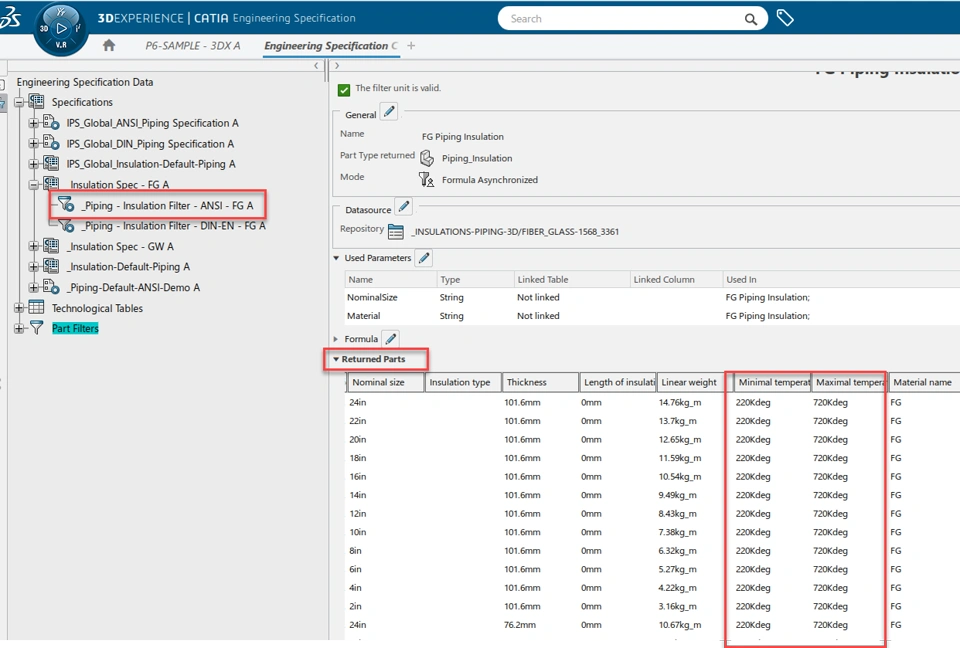Image resolution: width=960 pixels, height=648 pixels.
Task: Add a new tab with plus
Action: 411,45
